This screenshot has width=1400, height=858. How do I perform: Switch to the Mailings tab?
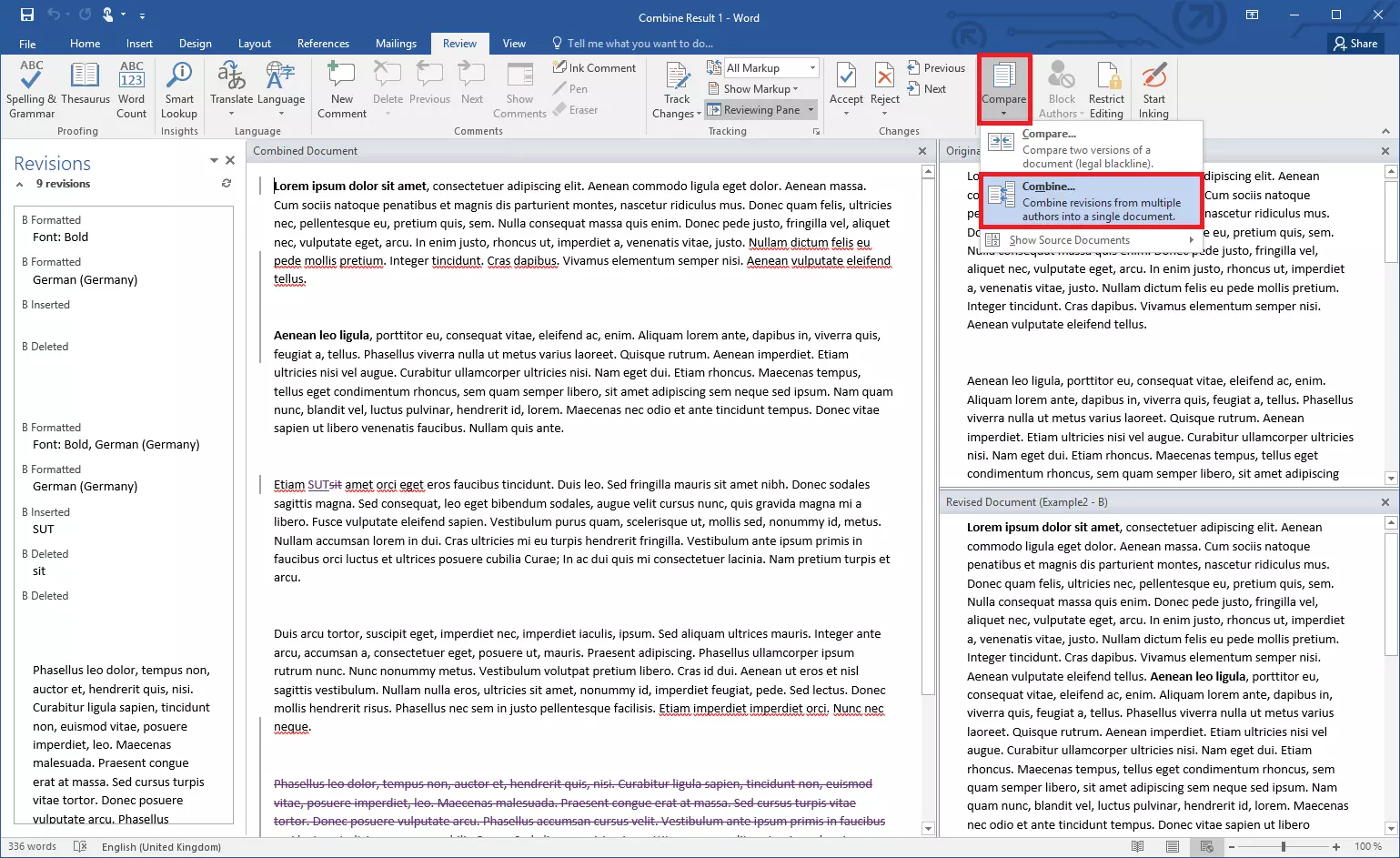[396, 44]
